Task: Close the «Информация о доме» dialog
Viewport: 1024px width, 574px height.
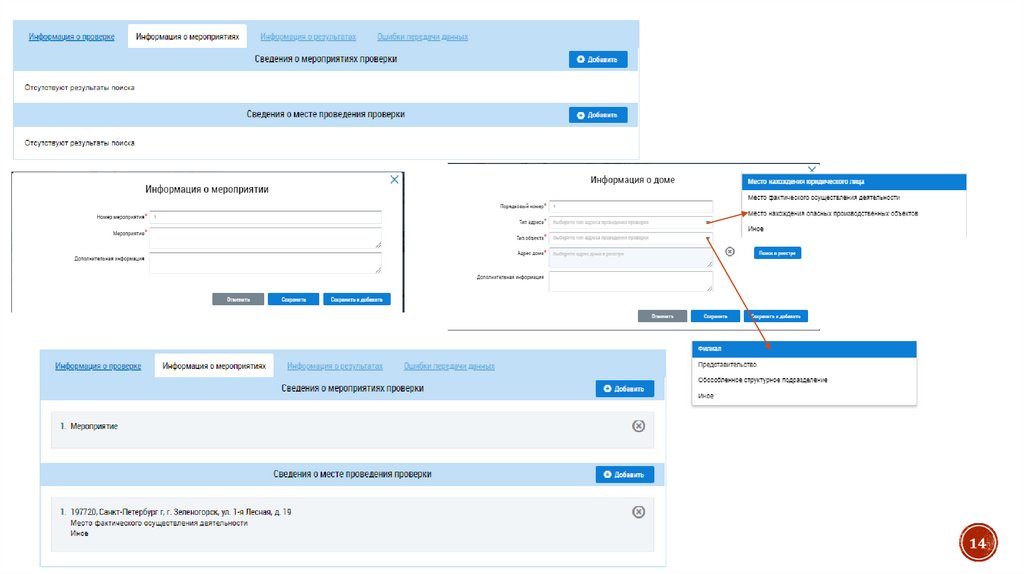Action: [812, 169]
